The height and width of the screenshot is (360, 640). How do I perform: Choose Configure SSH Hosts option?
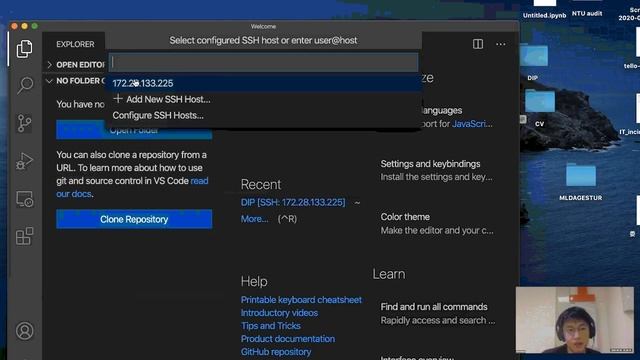(264, 116)
